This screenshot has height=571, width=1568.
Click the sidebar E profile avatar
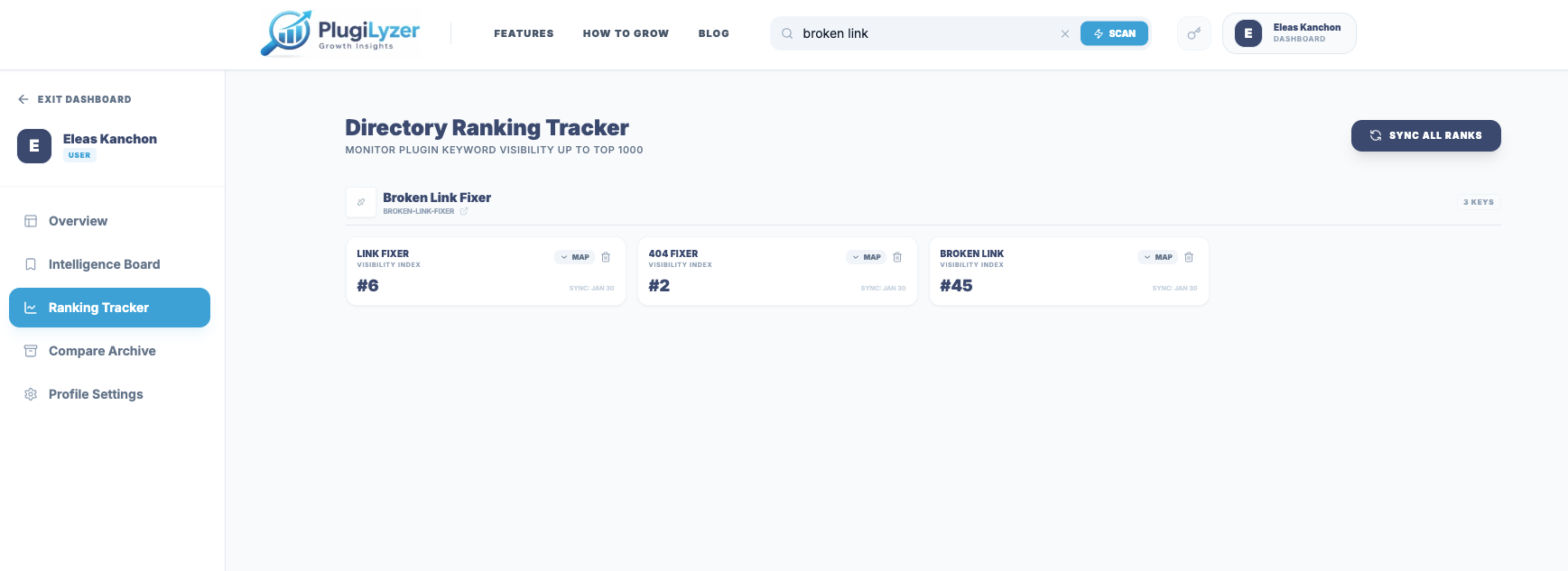pyautogui.click(x=34, y=145)
